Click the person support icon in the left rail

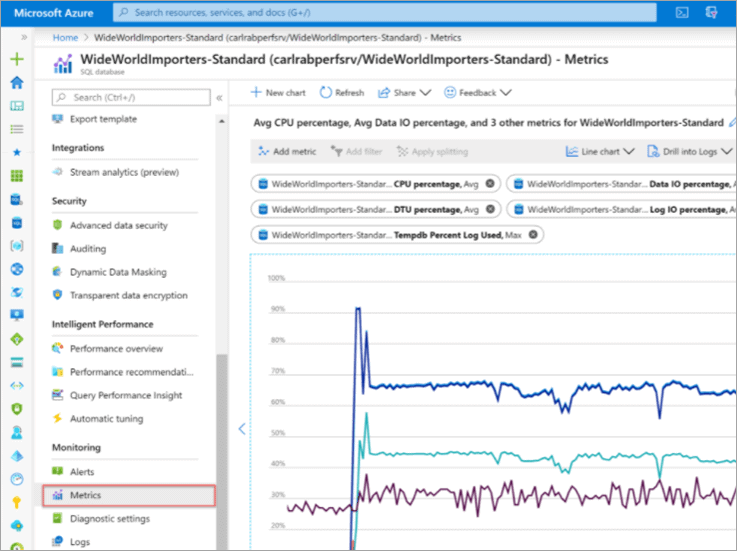tap(17, 433)
